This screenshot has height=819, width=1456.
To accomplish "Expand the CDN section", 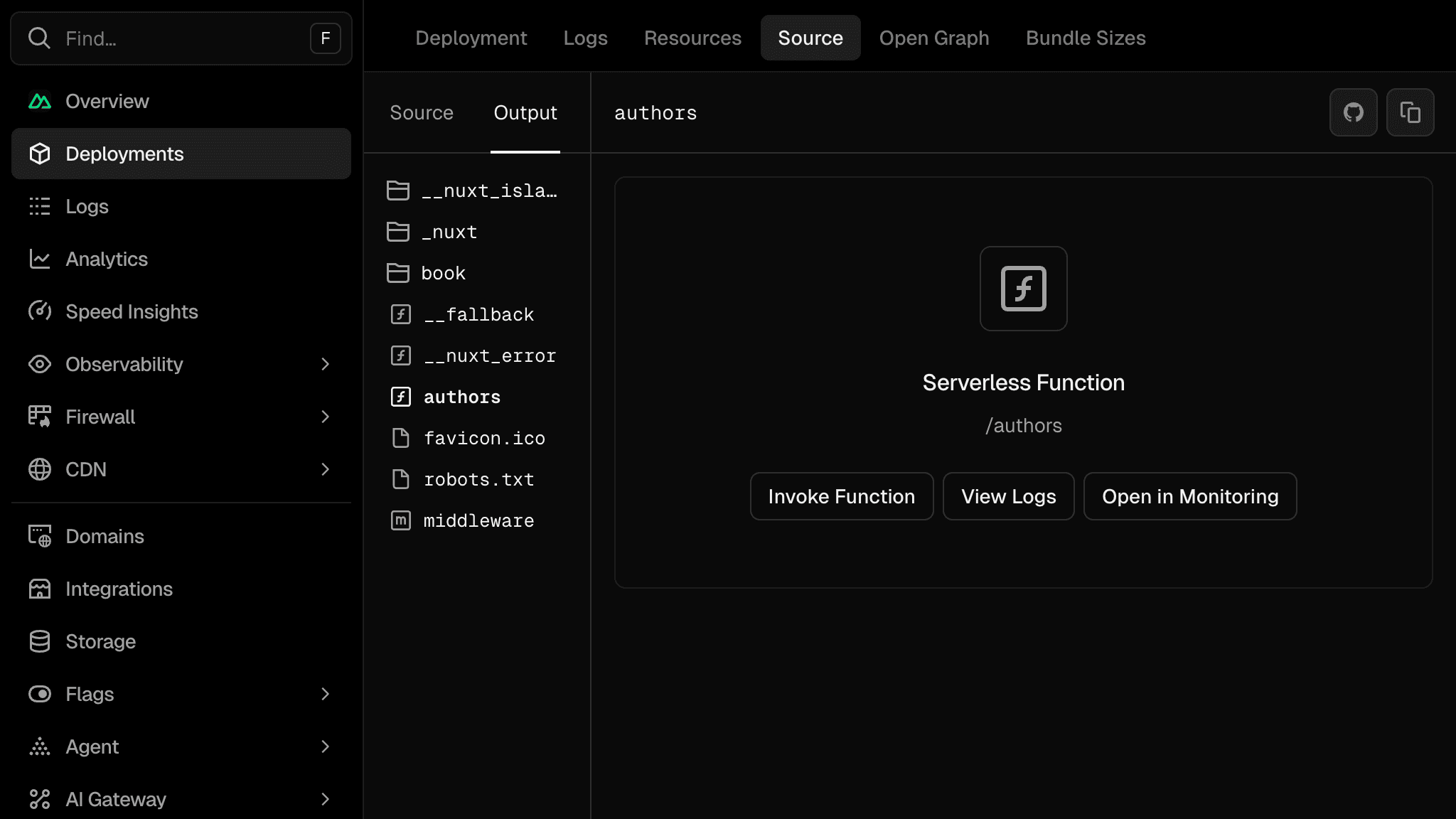I will pyautogui.click(x=326, y=469).
